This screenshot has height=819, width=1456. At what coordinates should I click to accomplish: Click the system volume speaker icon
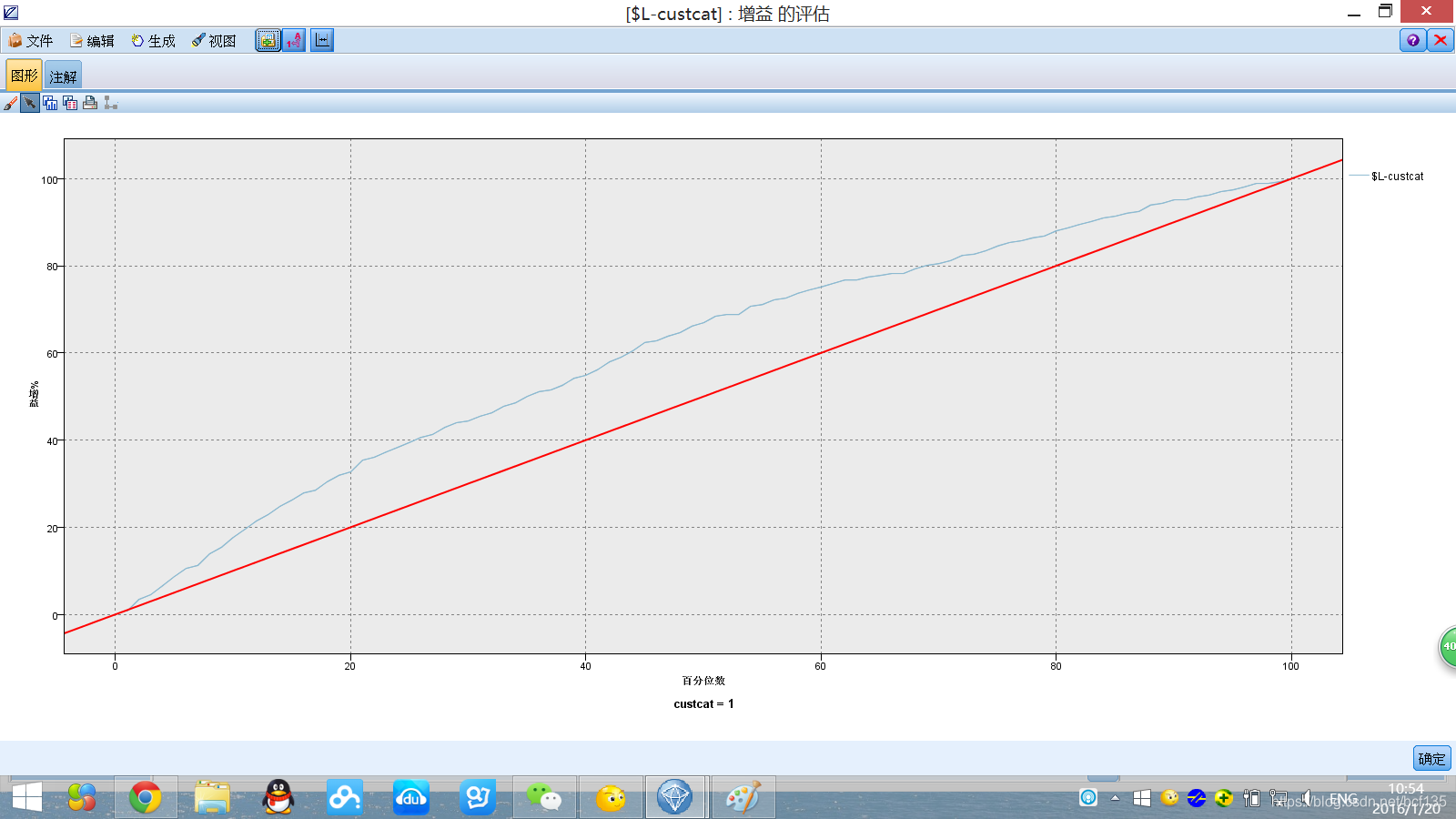[x=1306, y=798]
